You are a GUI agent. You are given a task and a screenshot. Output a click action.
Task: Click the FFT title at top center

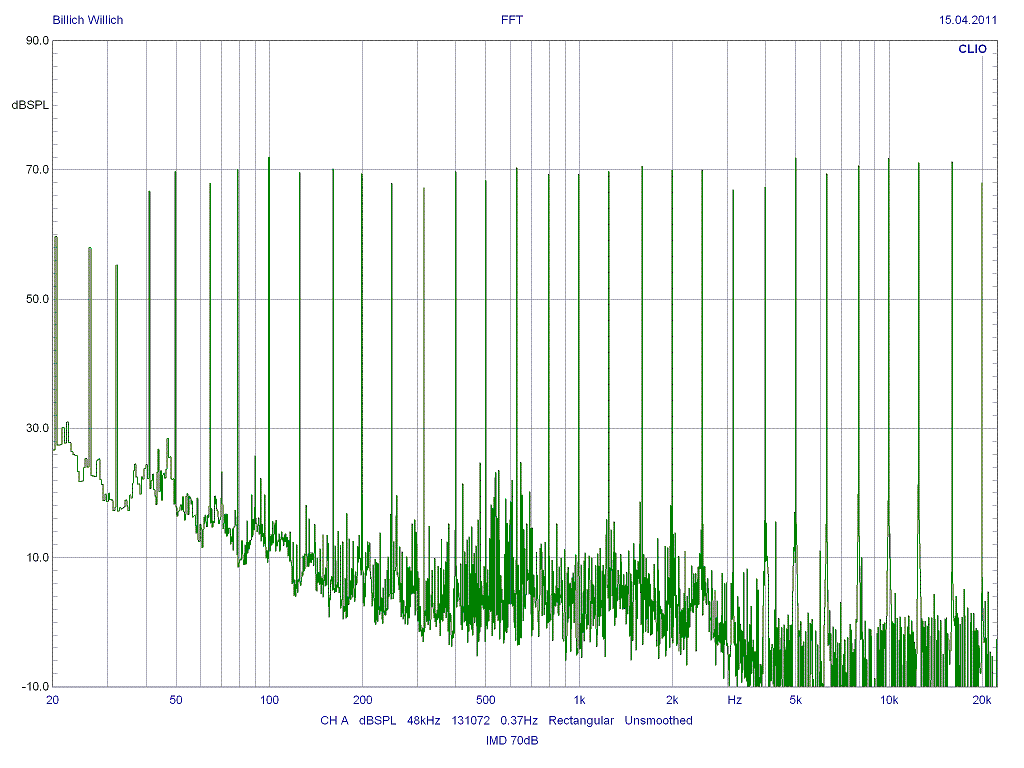coord(511,20)
